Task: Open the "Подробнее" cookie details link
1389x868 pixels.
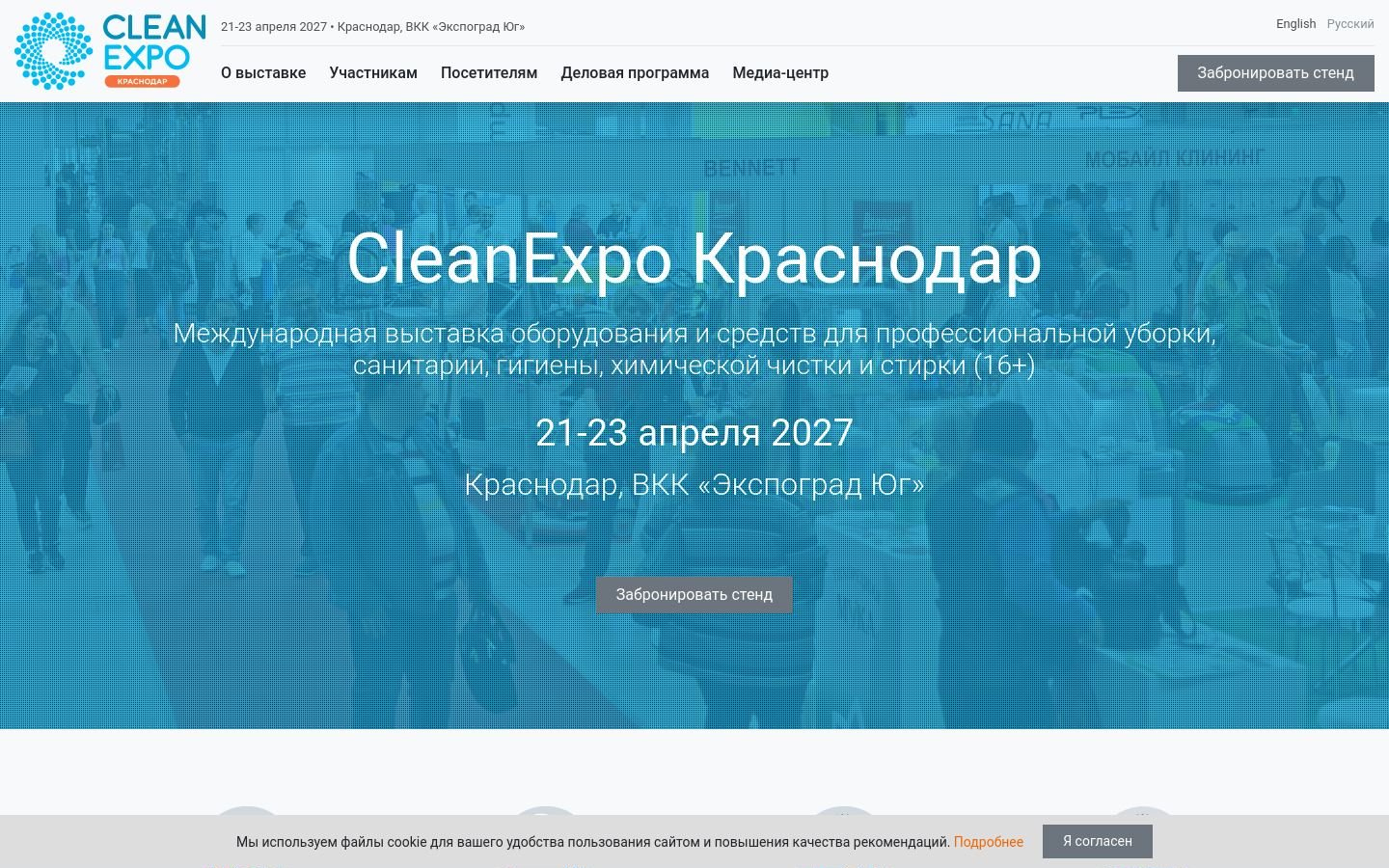Action: [989, 842]
